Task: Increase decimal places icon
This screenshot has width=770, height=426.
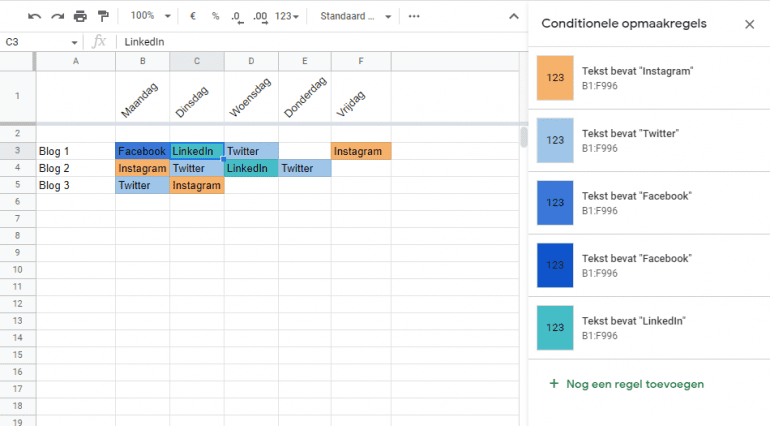Action: coord(260,17)
